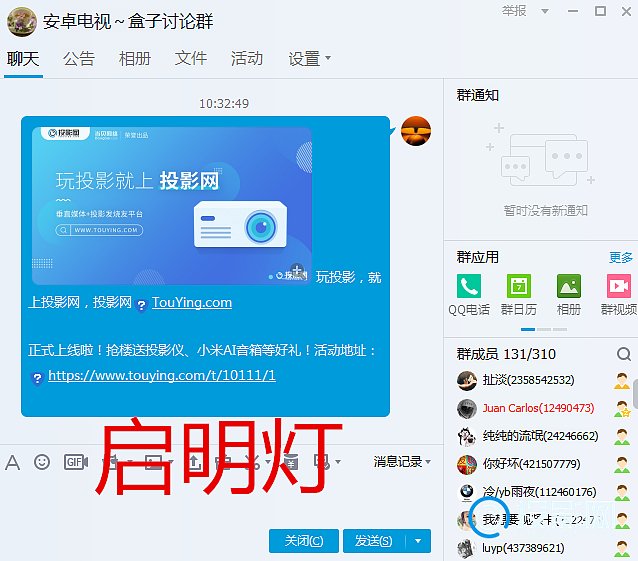Click the shield icon before TouYing.com
This screenshot has height=561, width=638.
(x=141, y=305)
